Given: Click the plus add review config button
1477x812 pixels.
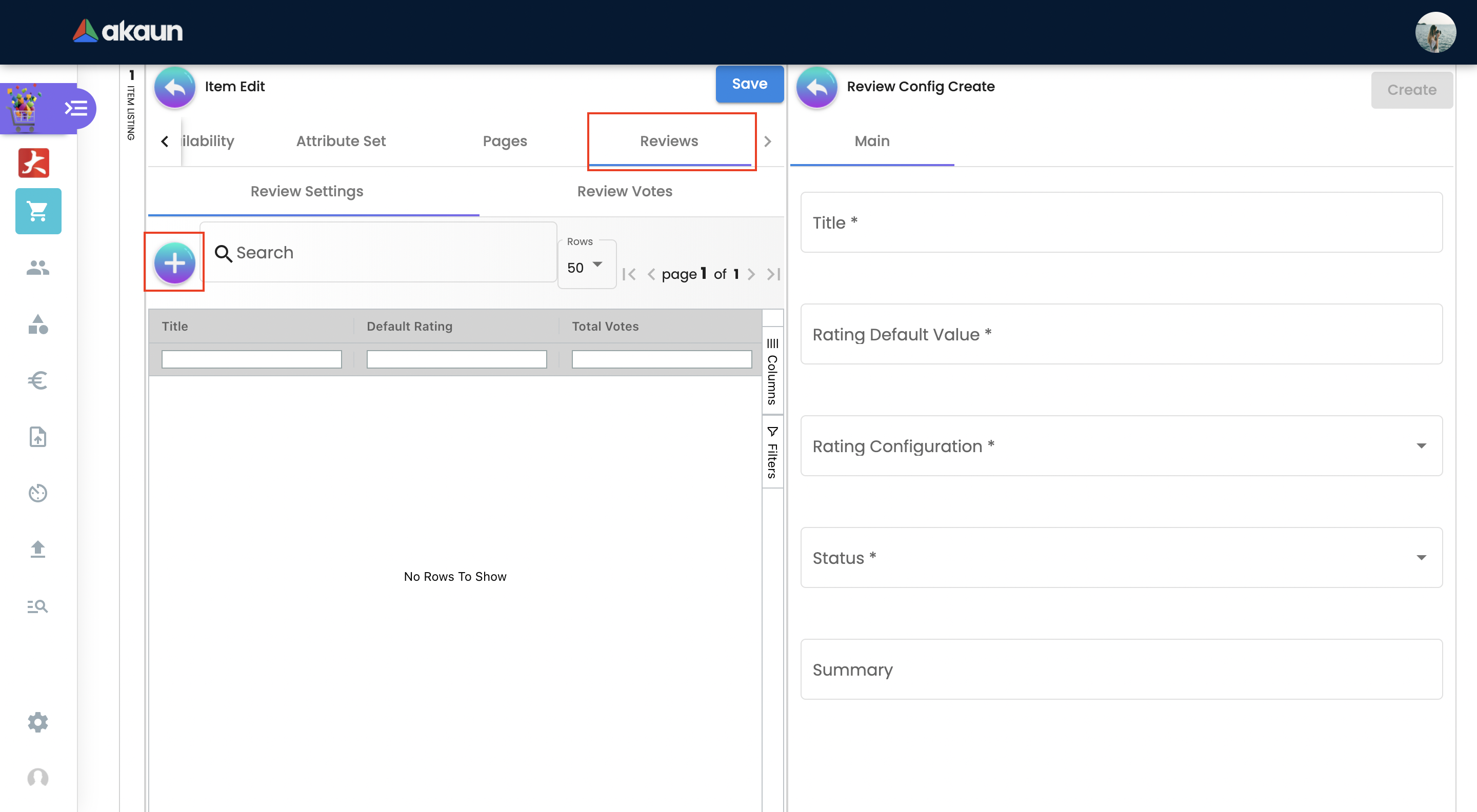Looking at the screenshot, I should pos(174,262).
